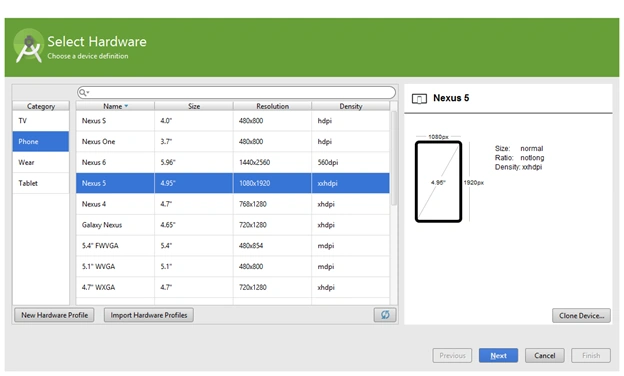
Task: Select the Tablet category
Action: (41, 183)
